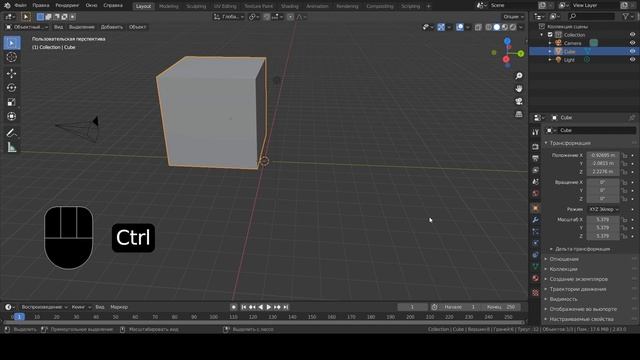Open the View Layer properties tab
The width and height of the screenshot is (640, 360).
pyautogui.click(x=536, y=170)
